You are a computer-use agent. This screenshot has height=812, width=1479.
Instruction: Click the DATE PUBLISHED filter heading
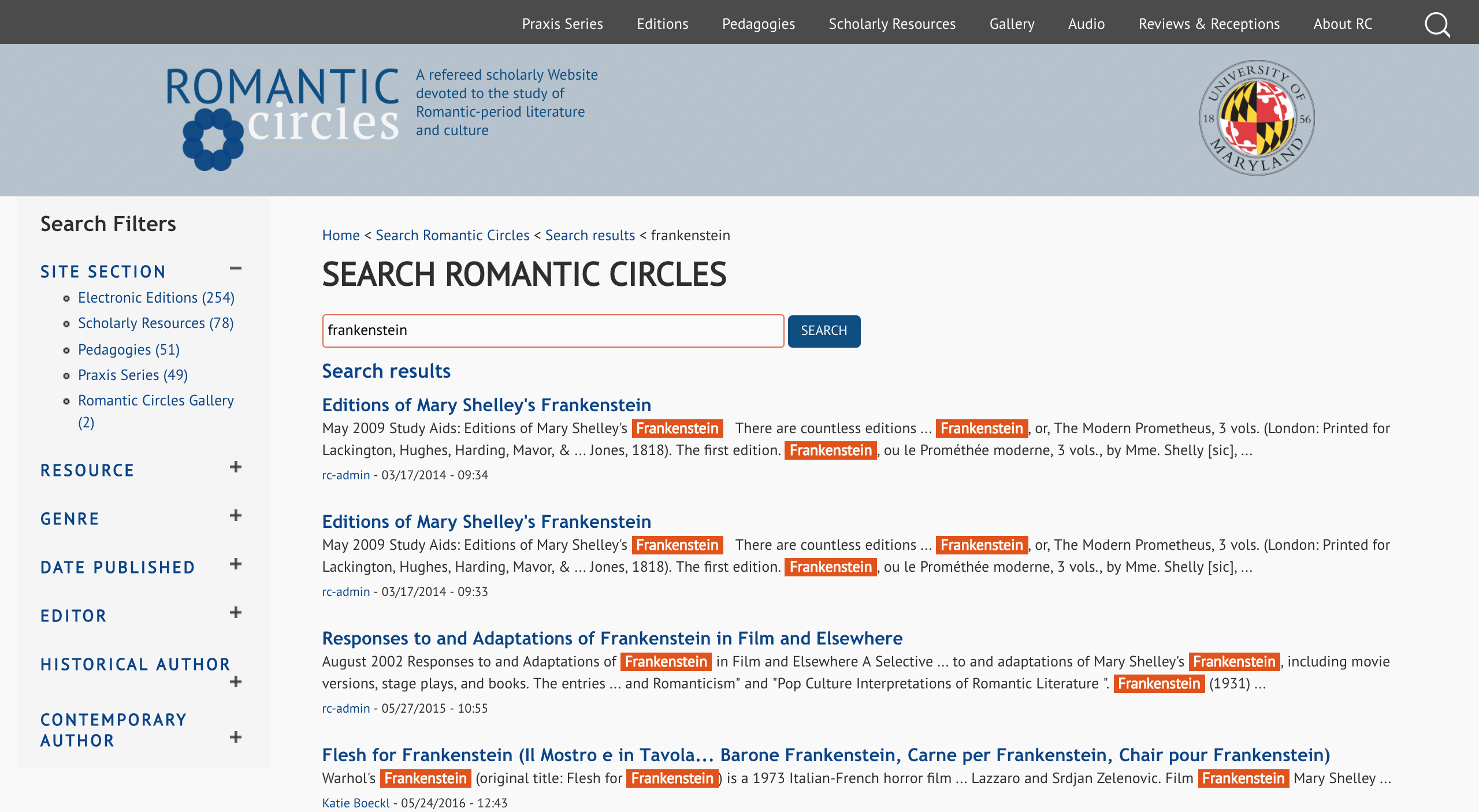pos(118,568)
